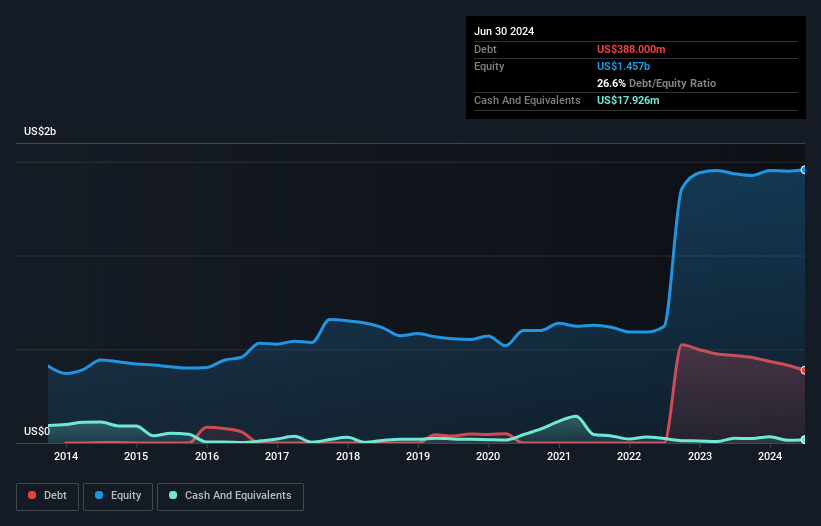Click the US$0 y-axis label
Viewport: 821px width, 526px height.
(x=37, y=431)
